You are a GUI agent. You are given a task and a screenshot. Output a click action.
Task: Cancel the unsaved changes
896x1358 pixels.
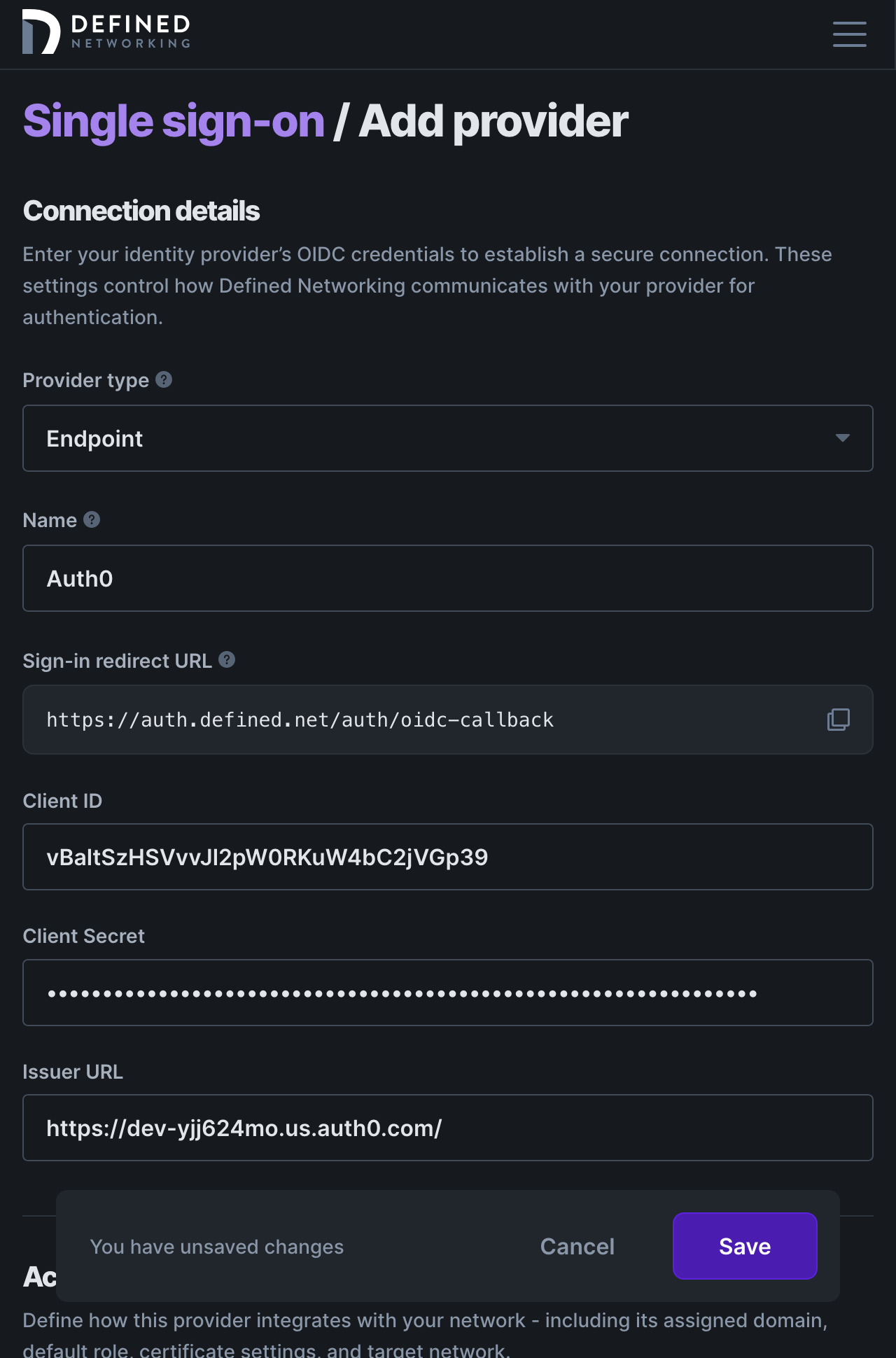click(576, 1246)
